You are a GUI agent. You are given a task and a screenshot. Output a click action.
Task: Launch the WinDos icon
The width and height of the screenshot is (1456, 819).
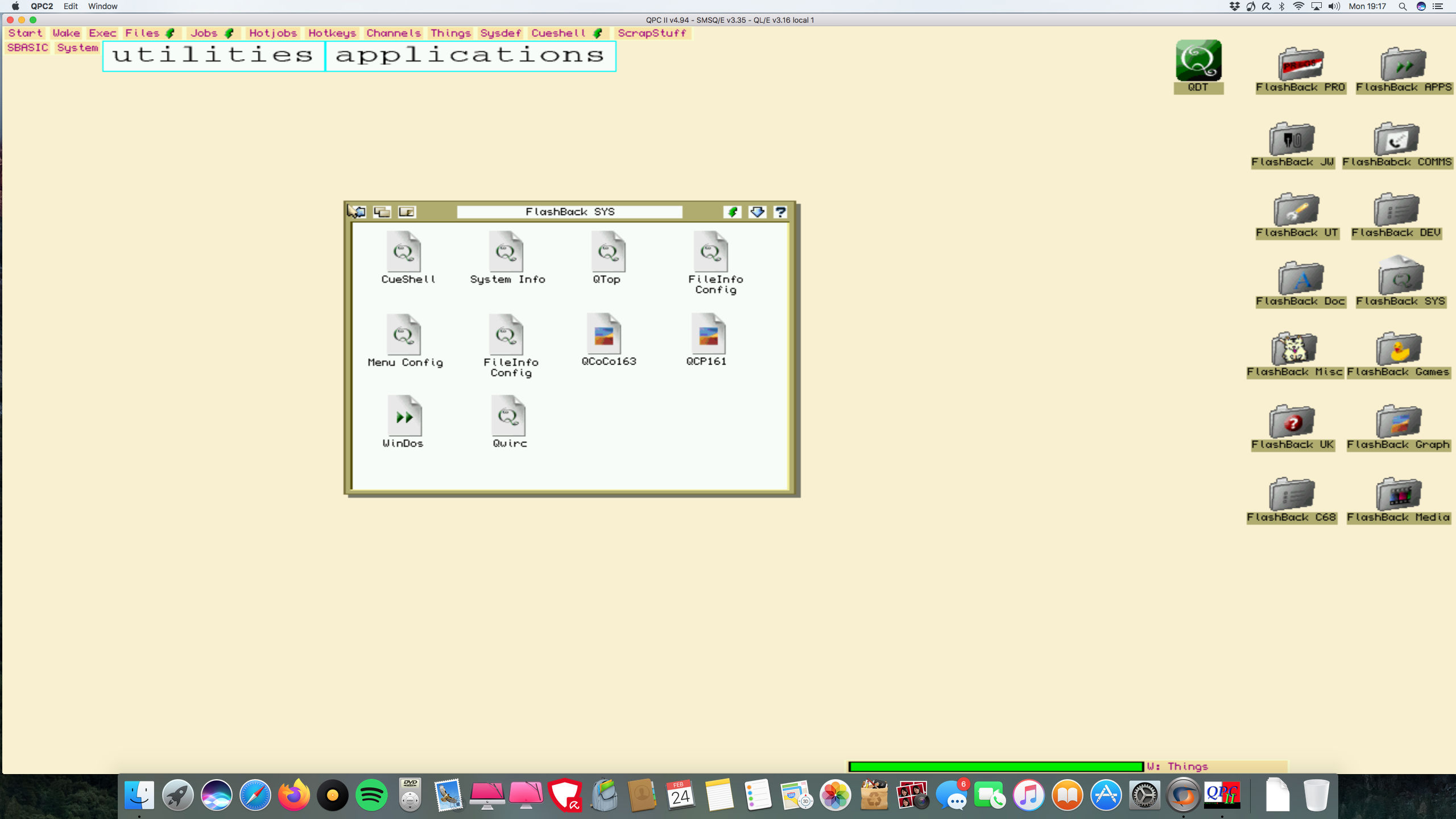coord(404,416)
